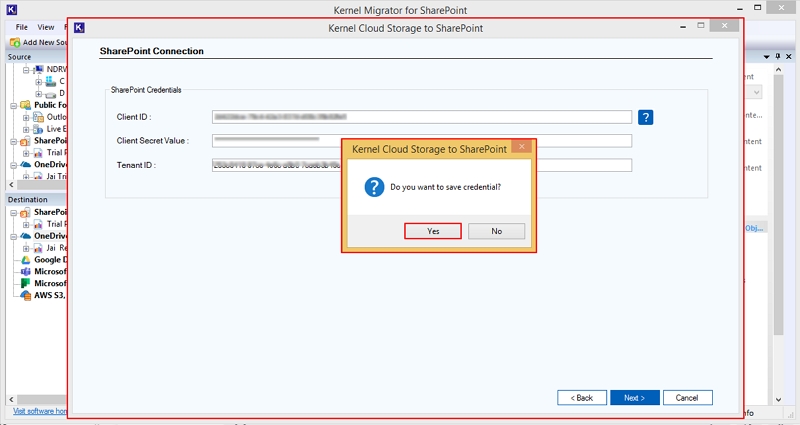Select SharePoint icon in Destination pane

click(x=26, y=212)
